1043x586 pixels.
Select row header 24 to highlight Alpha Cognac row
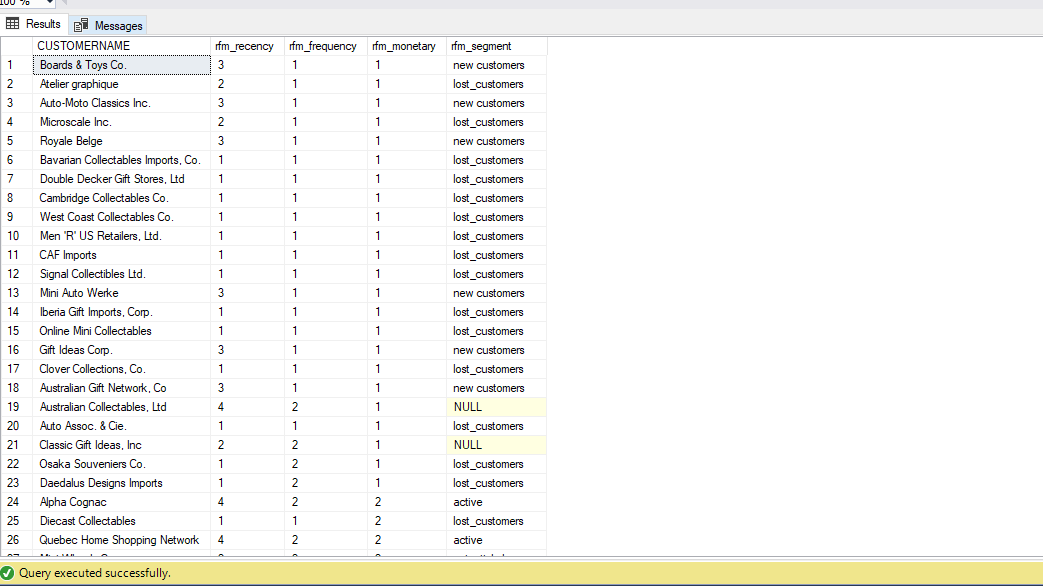pos(15,501)
